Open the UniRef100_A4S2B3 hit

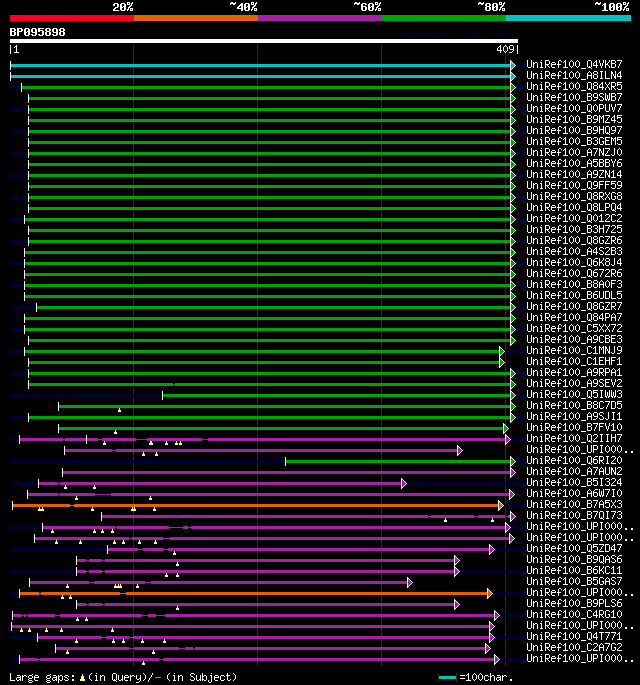pyautogui.click(x=574, y=251)
